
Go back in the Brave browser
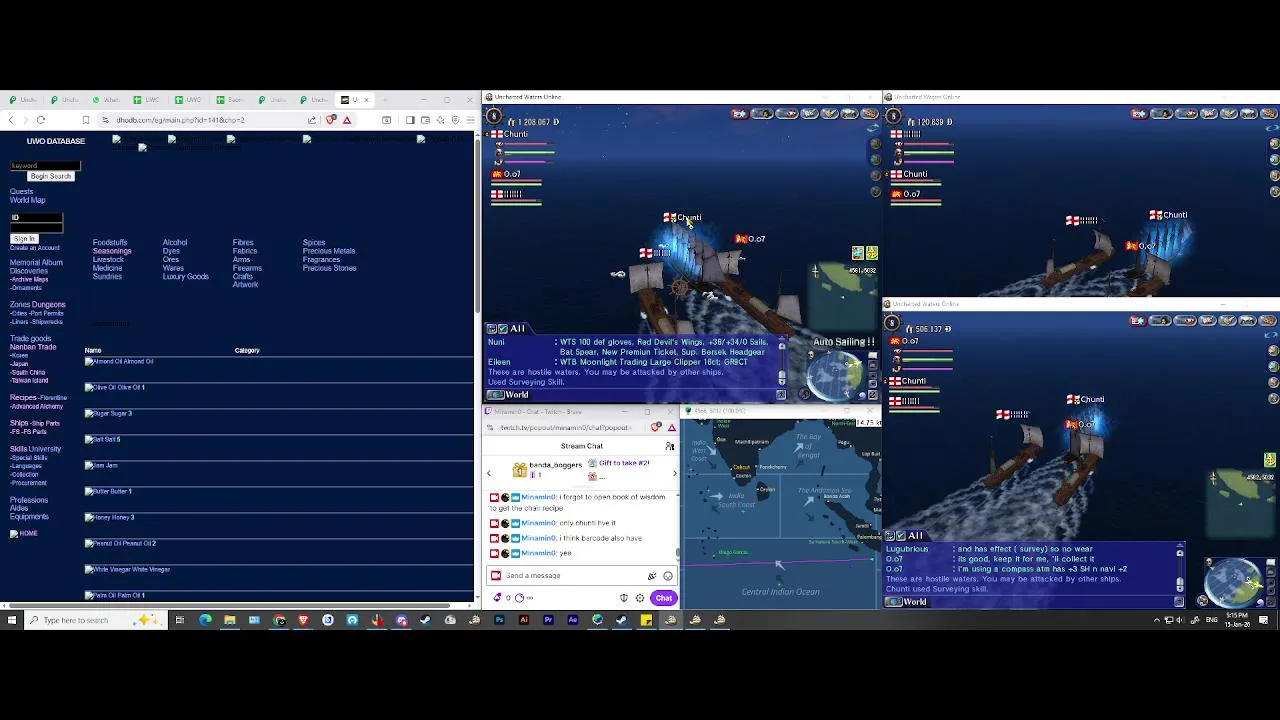click(x=11, y=120)
